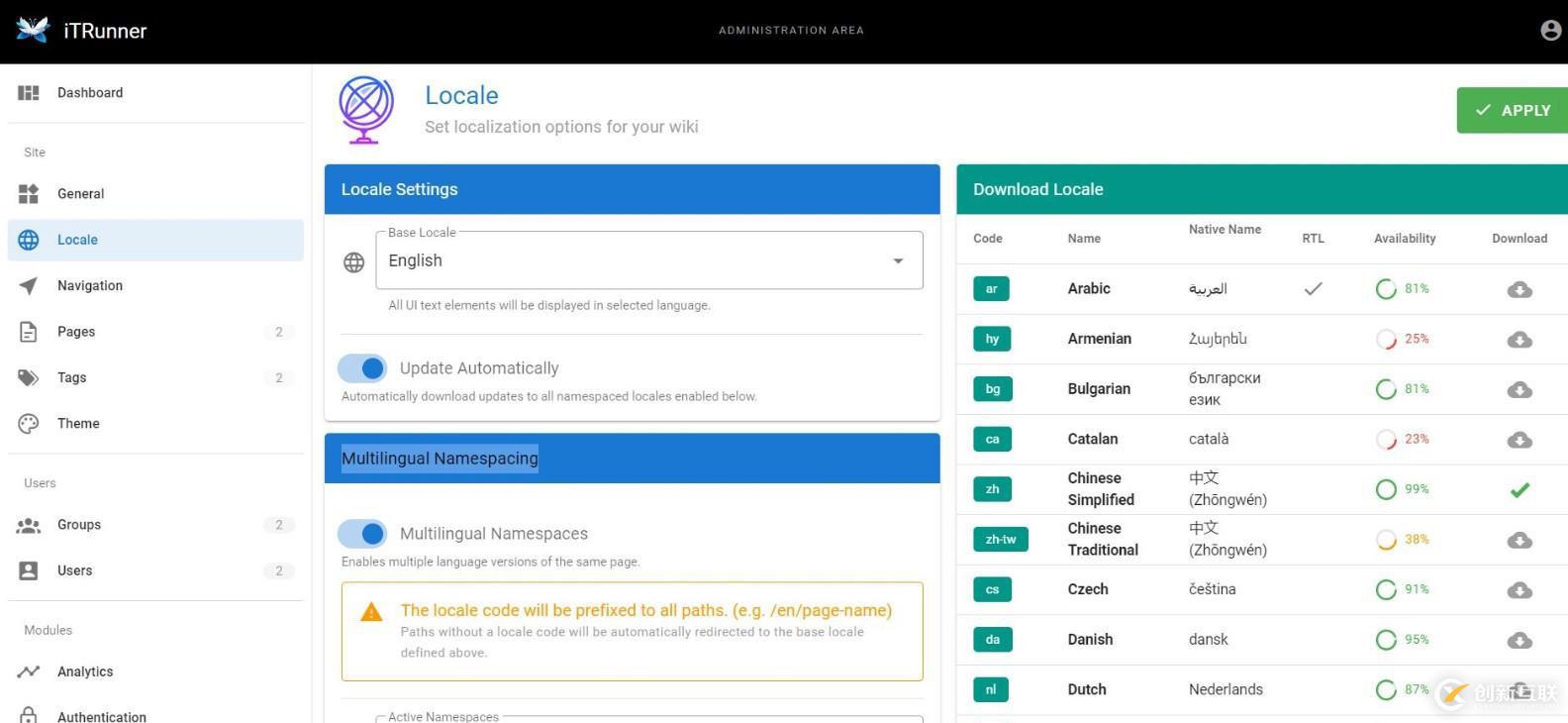Click the Danish locale download icon
1568x723 pixels.
coord(1519,641)
